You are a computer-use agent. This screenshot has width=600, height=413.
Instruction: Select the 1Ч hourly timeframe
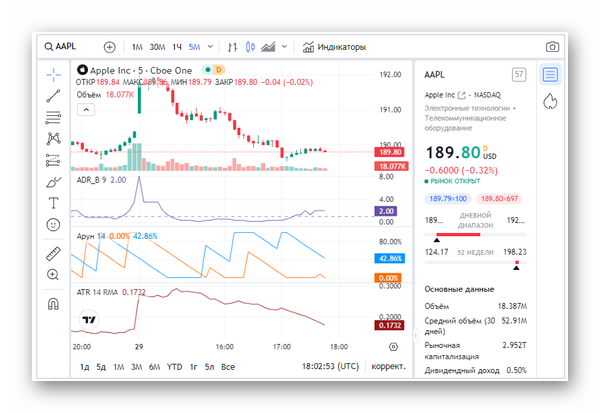coord(177,47)
